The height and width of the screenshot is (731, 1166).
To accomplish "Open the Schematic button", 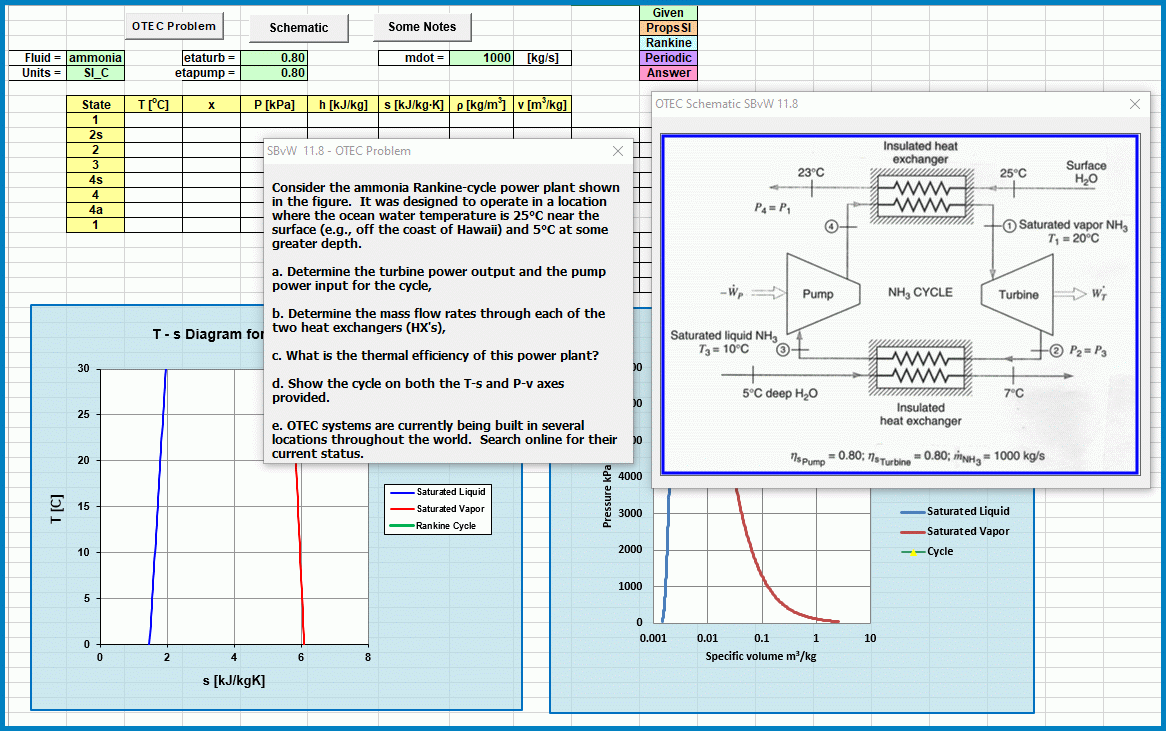I will pos(298,28).
